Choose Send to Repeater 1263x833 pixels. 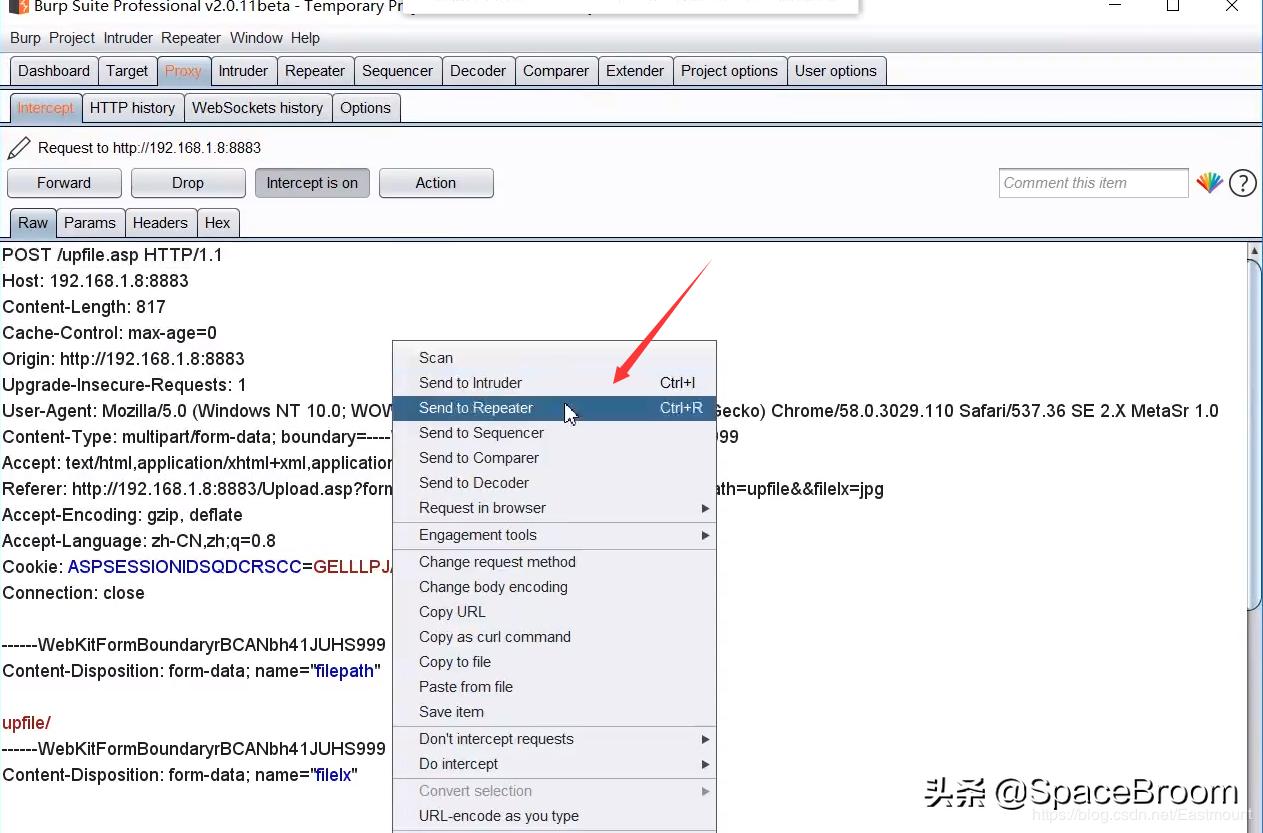(x=555, y=408)
